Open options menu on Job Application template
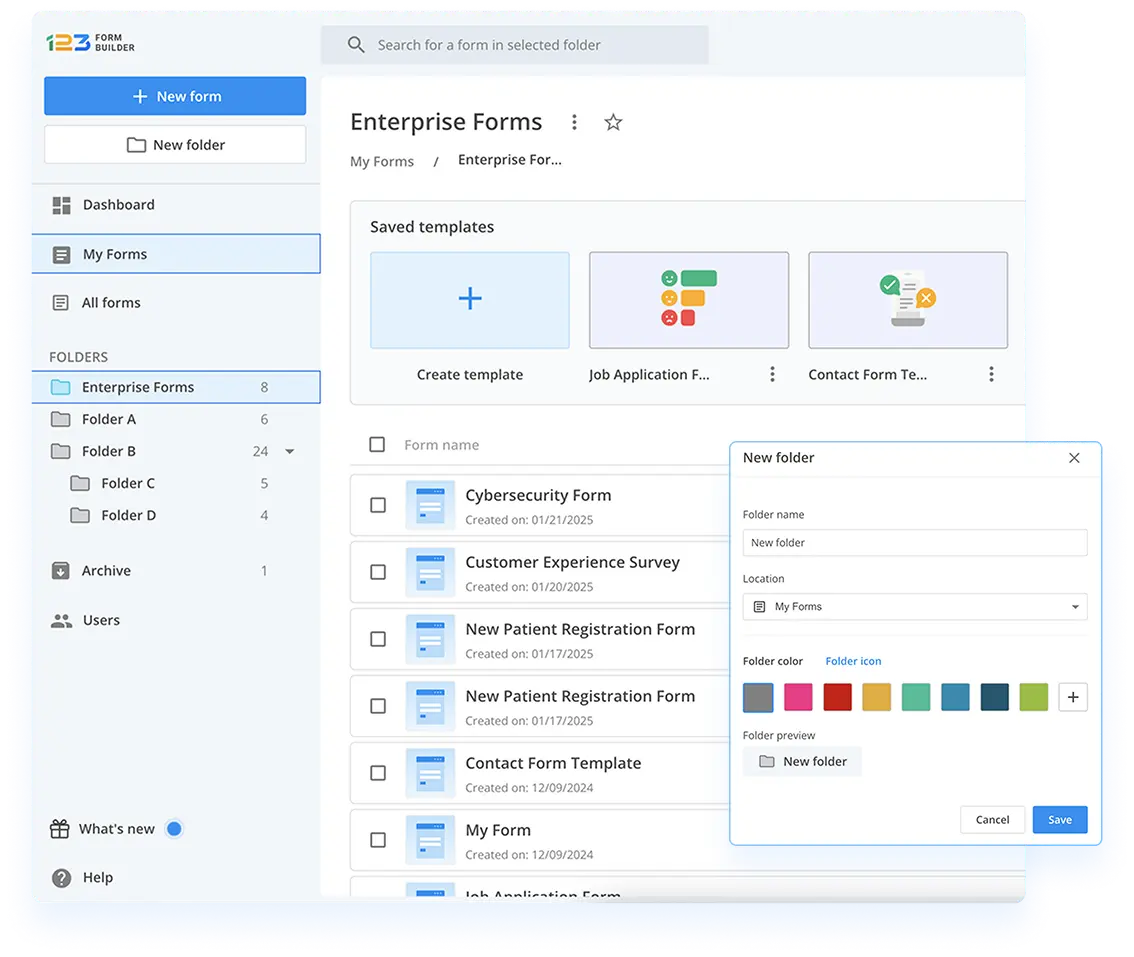This screenshot has height=957, width=1134. 773,373
